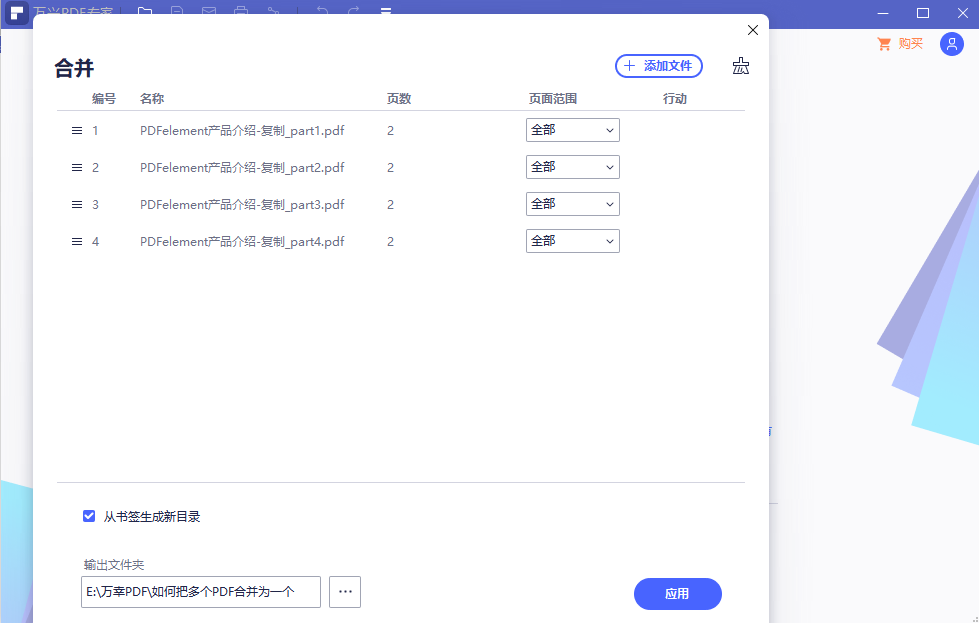Open a file using the folder icon
The width and height of the screenshot is (979, 623).
pos(146,10)
